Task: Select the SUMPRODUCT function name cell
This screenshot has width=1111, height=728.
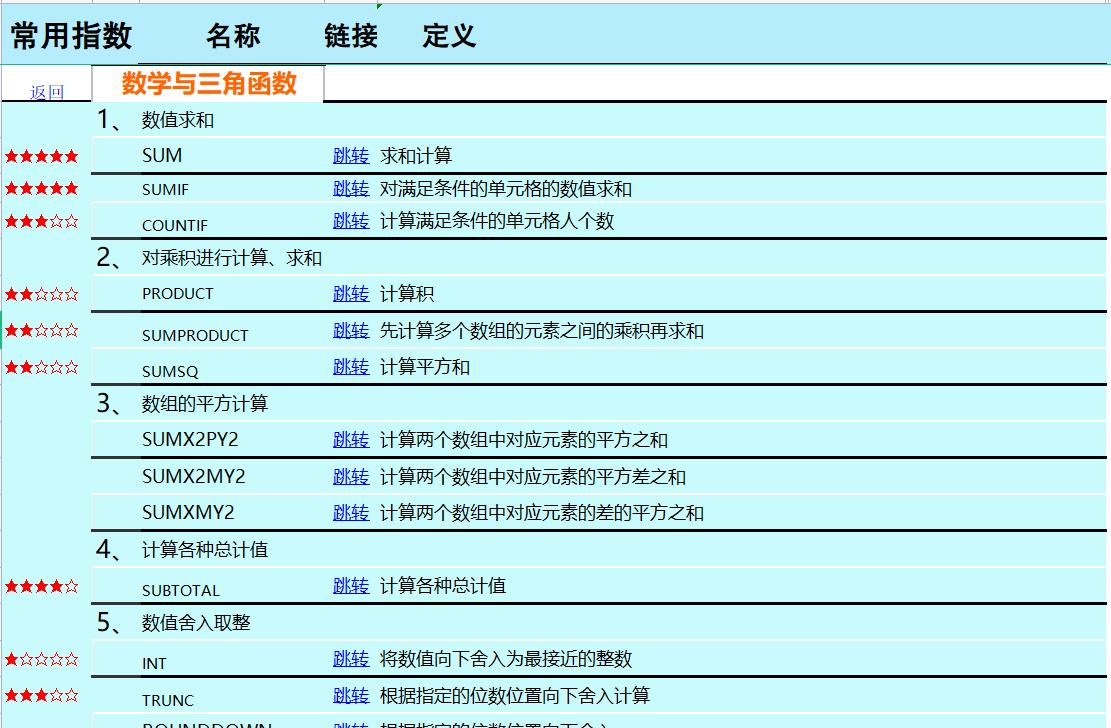Action: click(195, 335)
